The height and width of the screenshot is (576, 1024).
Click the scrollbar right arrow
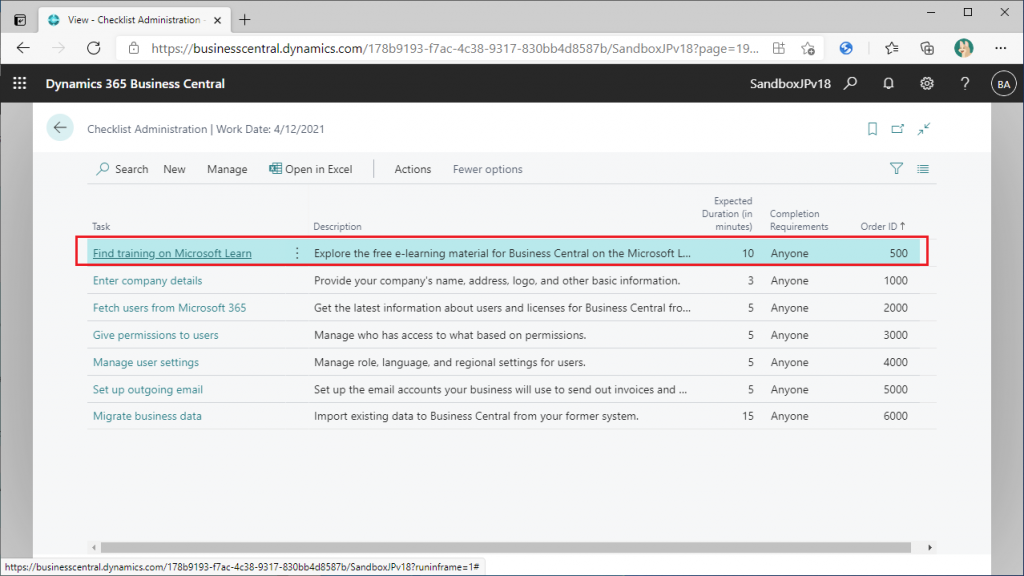pyautogui.click(x=930, y=547)
